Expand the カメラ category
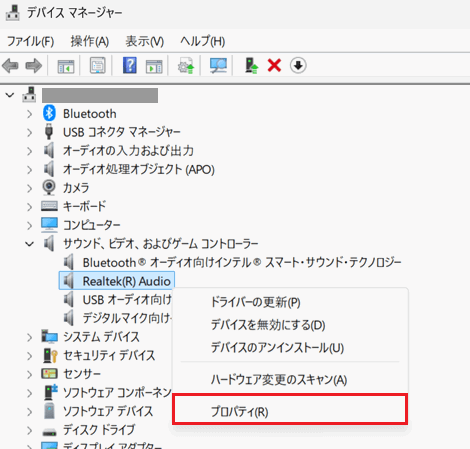The image size is (470, 449). [x=30, y=188]
